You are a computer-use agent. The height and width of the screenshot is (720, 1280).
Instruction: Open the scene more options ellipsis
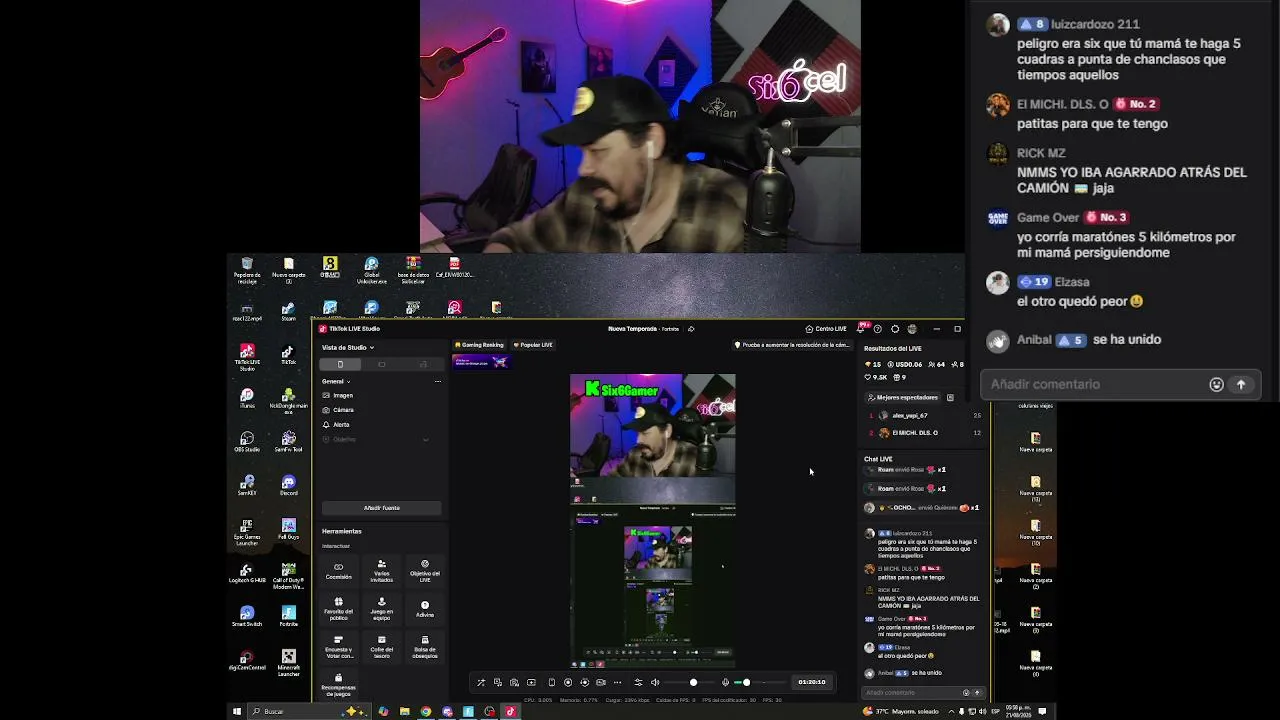coord(437,381)
